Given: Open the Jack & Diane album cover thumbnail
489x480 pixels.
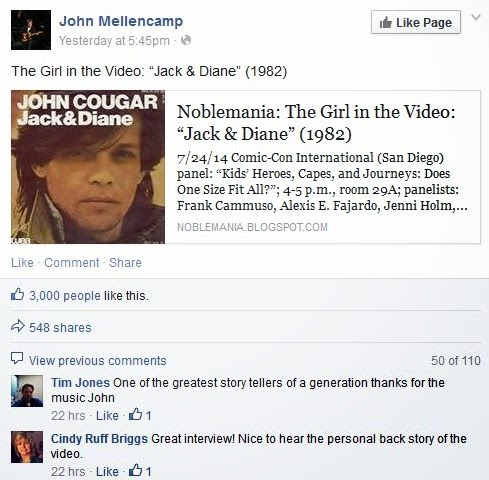Looking at the screenshot, I should (x=88, y=167).
